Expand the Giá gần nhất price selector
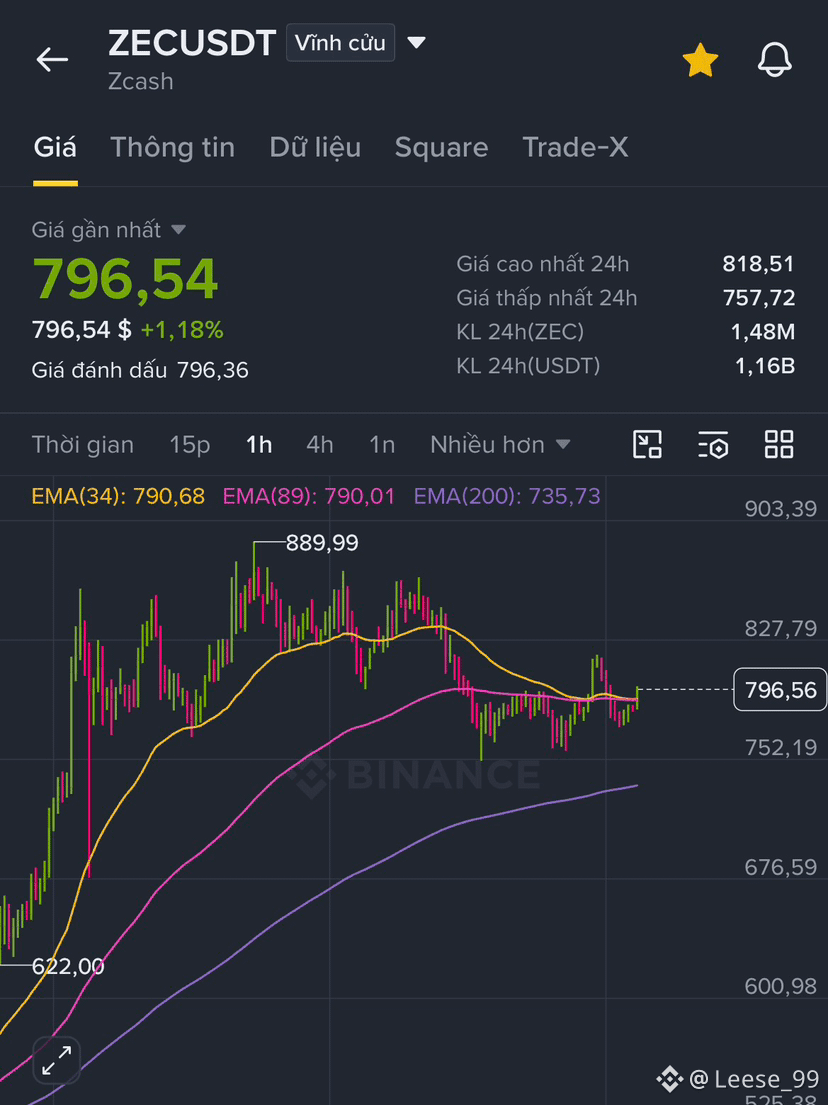The image size is (828, 1105). (109, 230)
